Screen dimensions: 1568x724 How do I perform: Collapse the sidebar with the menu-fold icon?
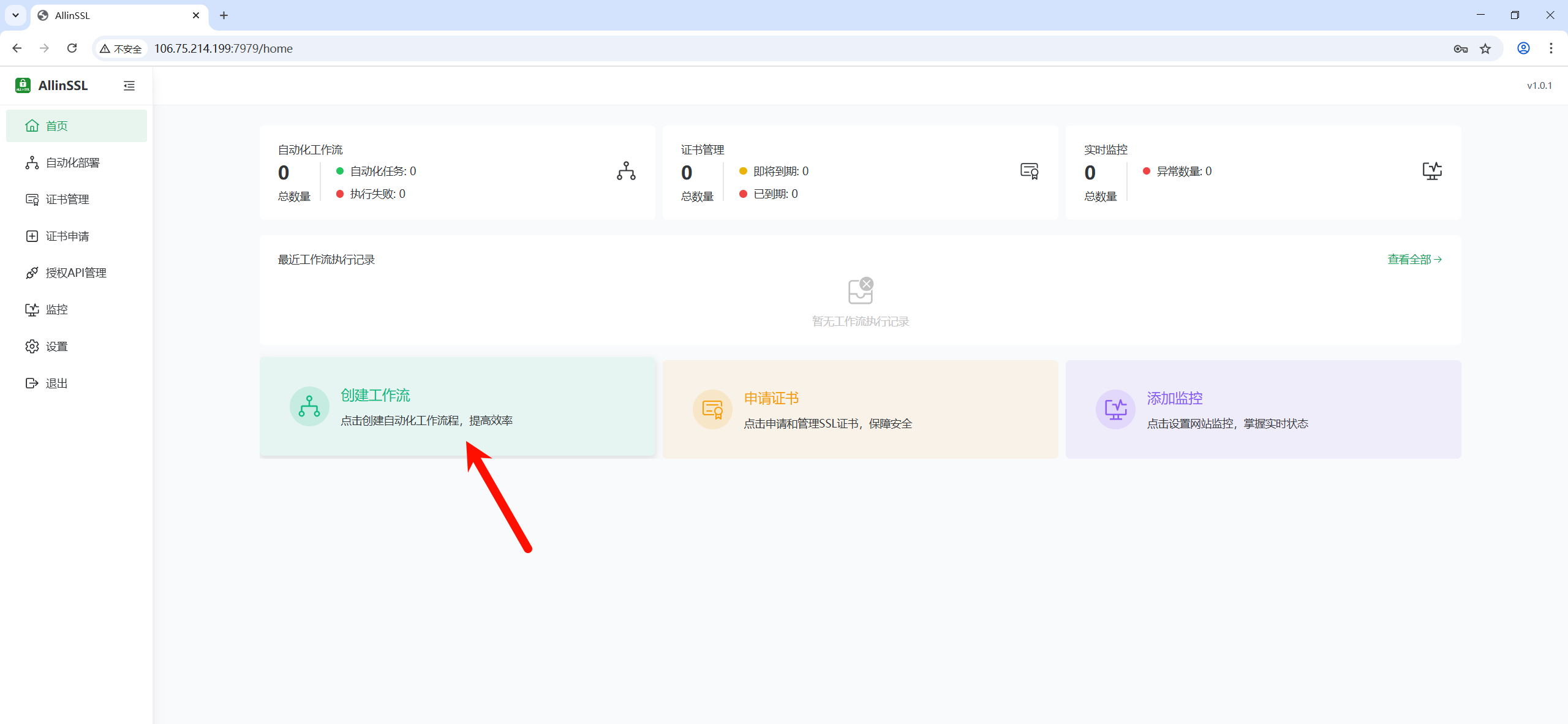129,86
